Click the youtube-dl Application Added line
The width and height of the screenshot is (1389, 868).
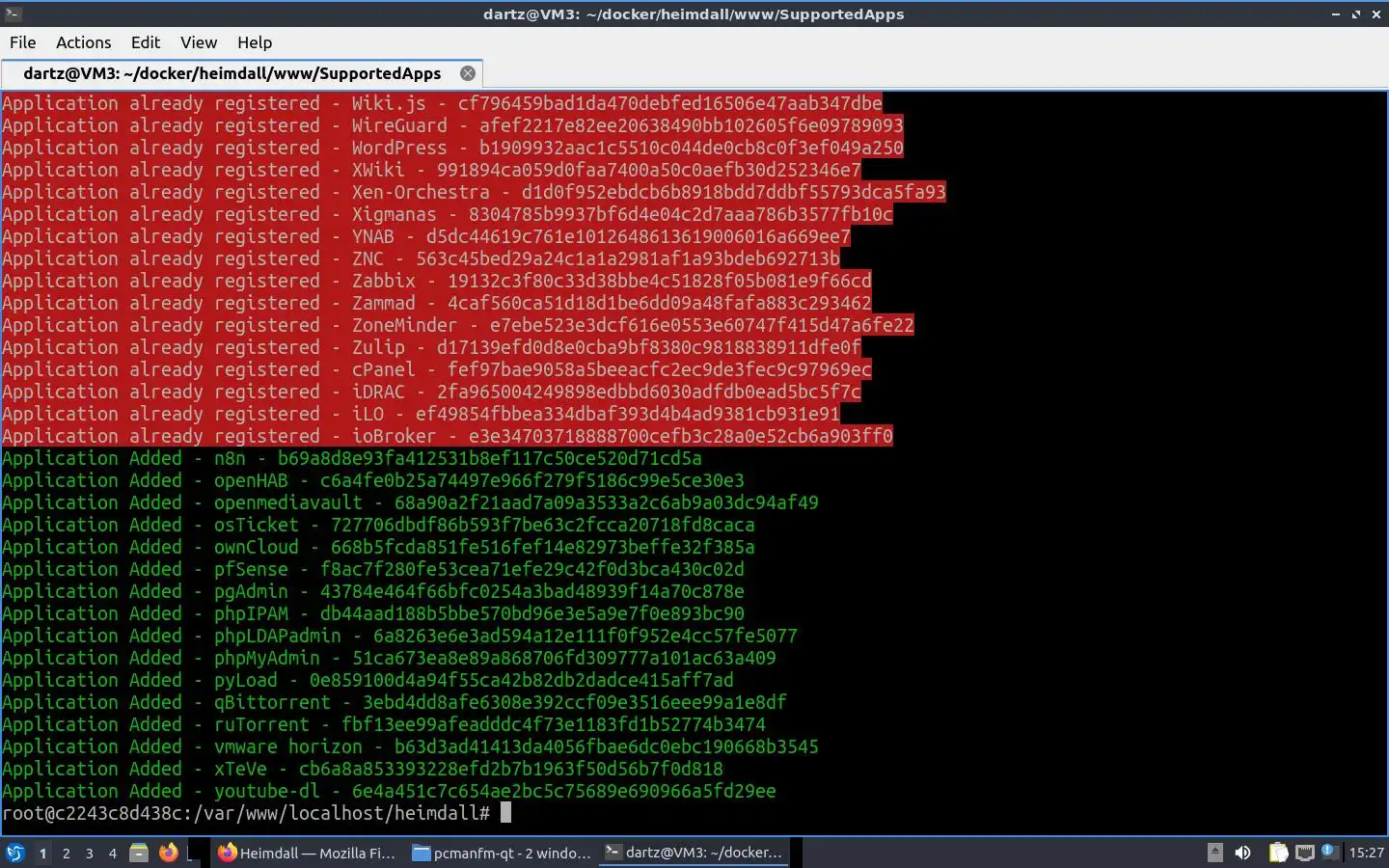[389, 791]
